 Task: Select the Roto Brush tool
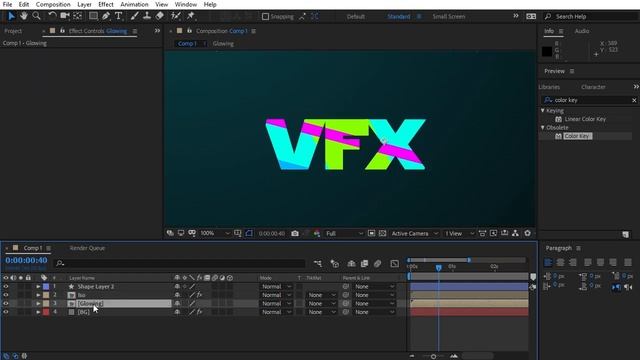pyautogui.click(x=176, y=16)
